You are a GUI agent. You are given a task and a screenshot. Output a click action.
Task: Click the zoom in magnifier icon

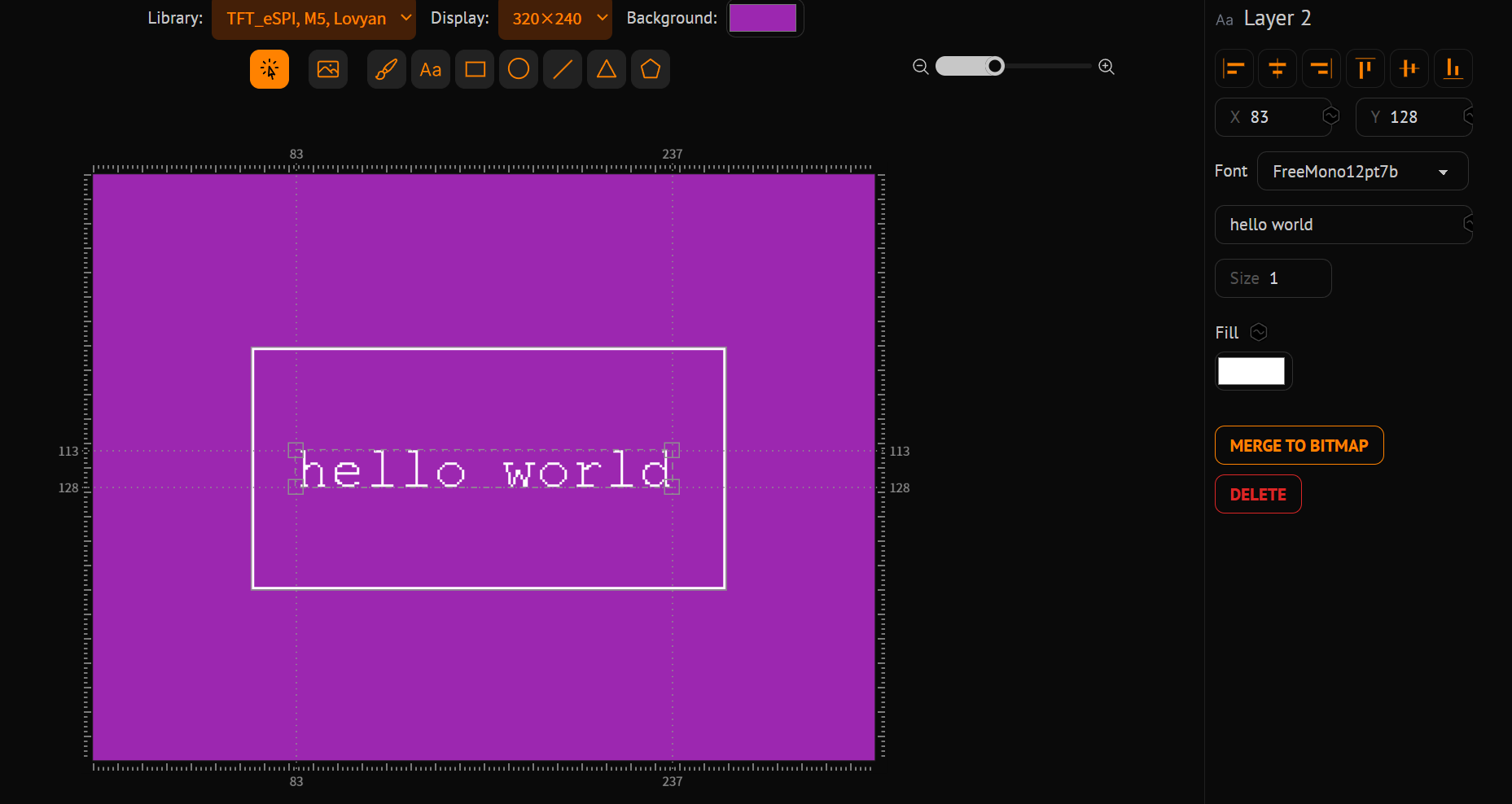point(1107,67)
